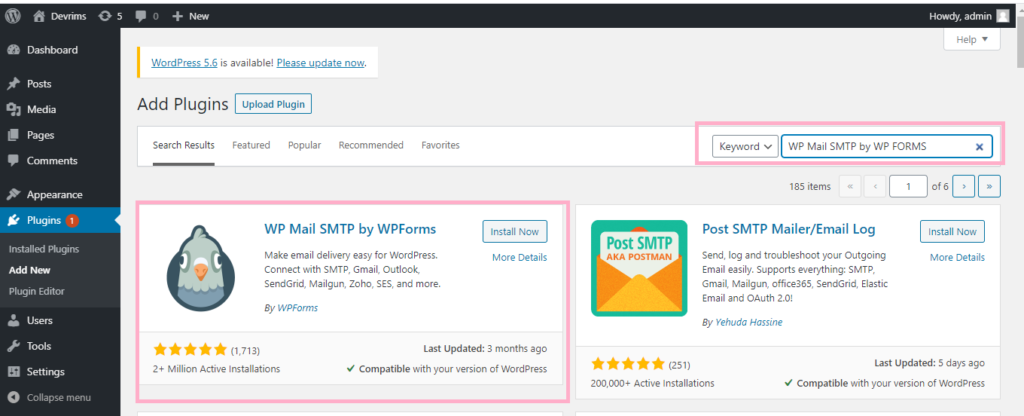
Task: Expand the Help panel
Action: click(x=972, y=40)
